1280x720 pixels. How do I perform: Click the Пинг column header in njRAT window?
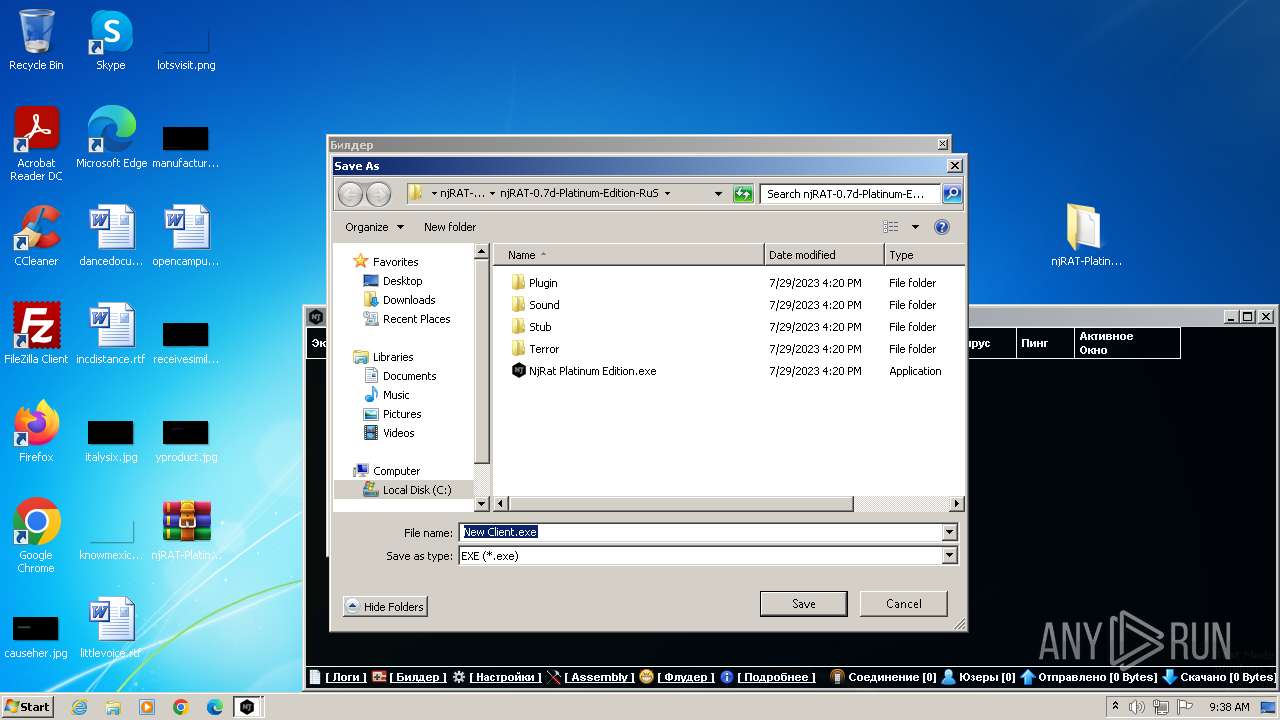point(1045,343)
